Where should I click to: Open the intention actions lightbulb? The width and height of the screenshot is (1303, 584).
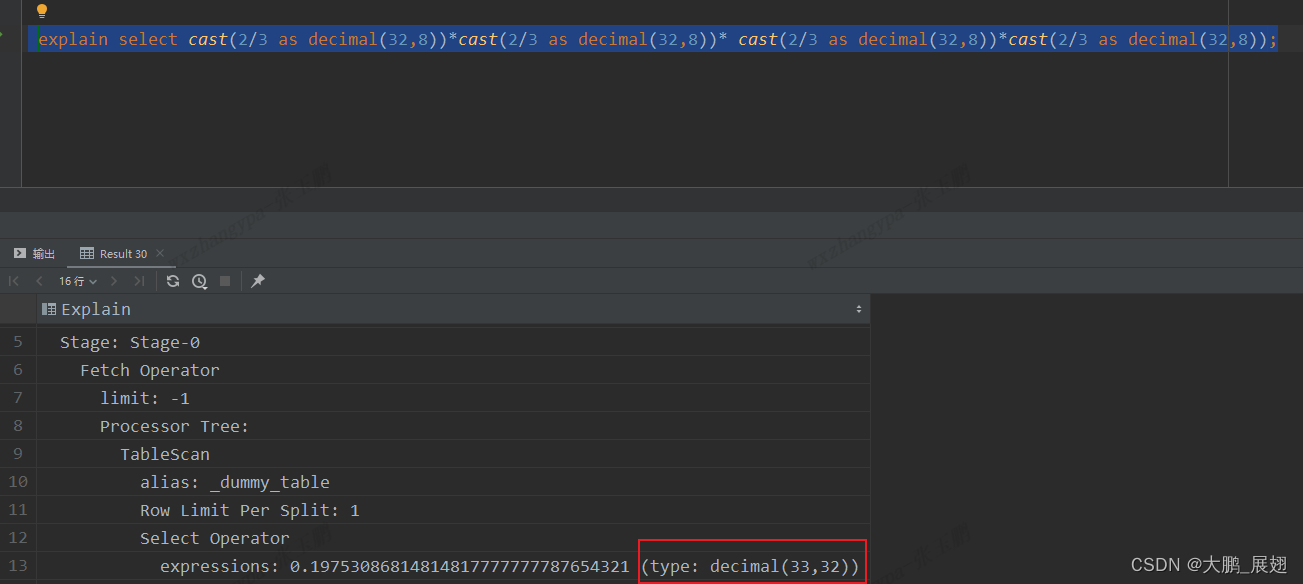[40, 10]
